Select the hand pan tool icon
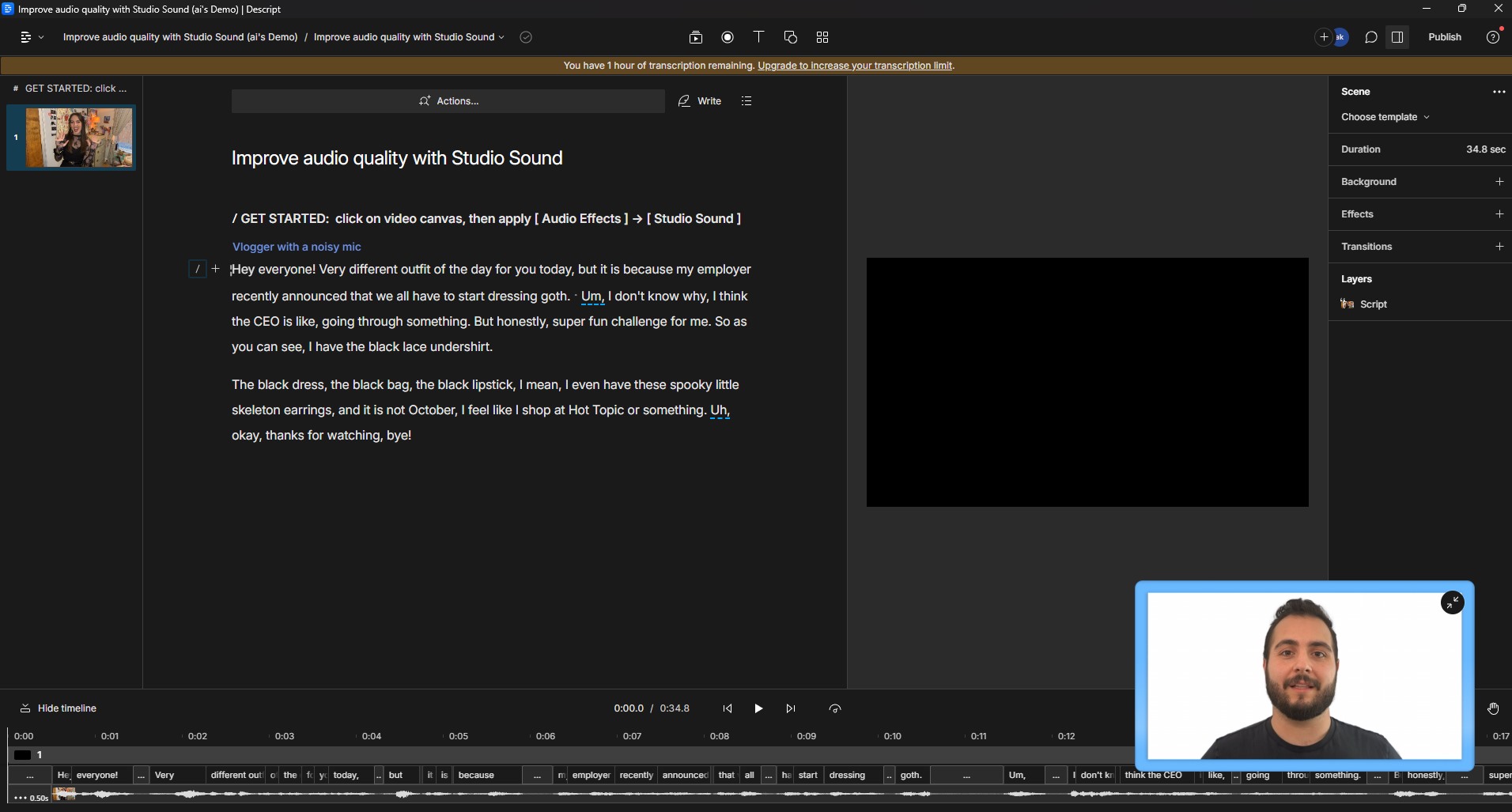 click(x=1493, y=708)
